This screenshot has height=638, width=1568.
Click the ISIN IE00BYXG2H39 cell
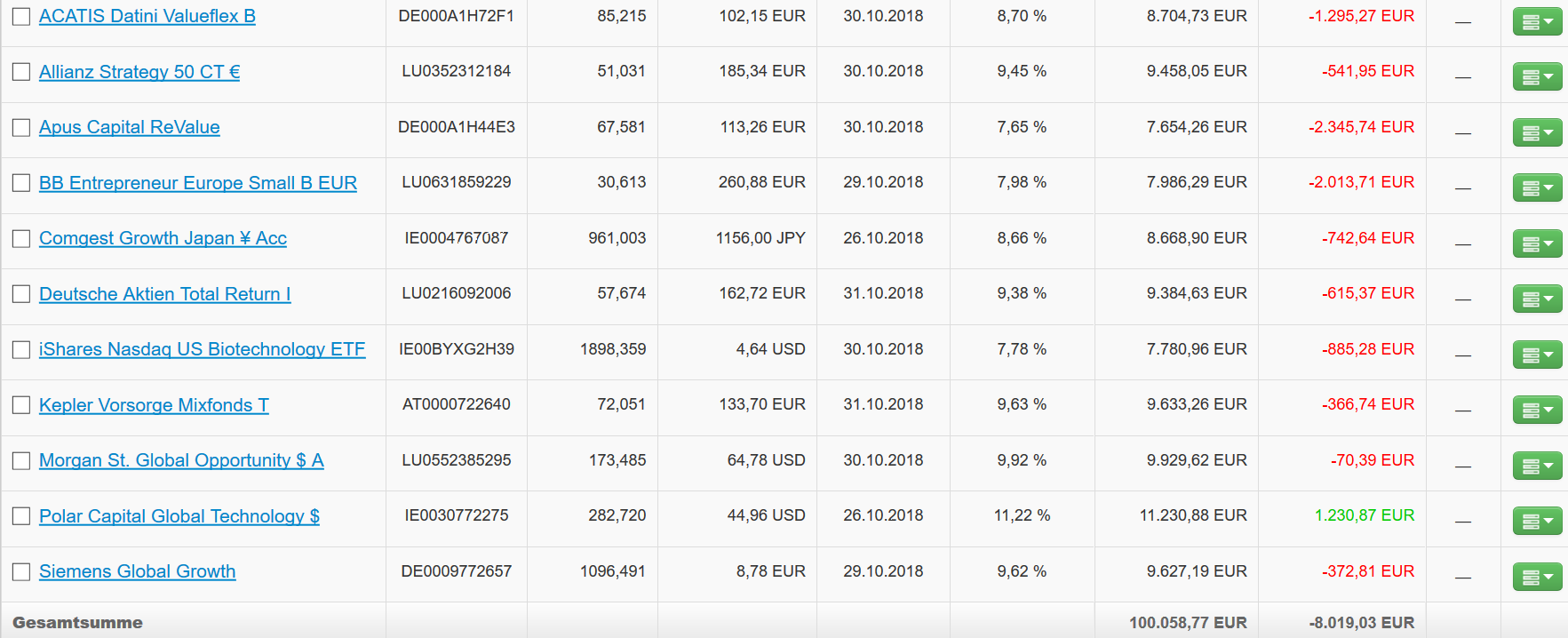coord(457,349)
